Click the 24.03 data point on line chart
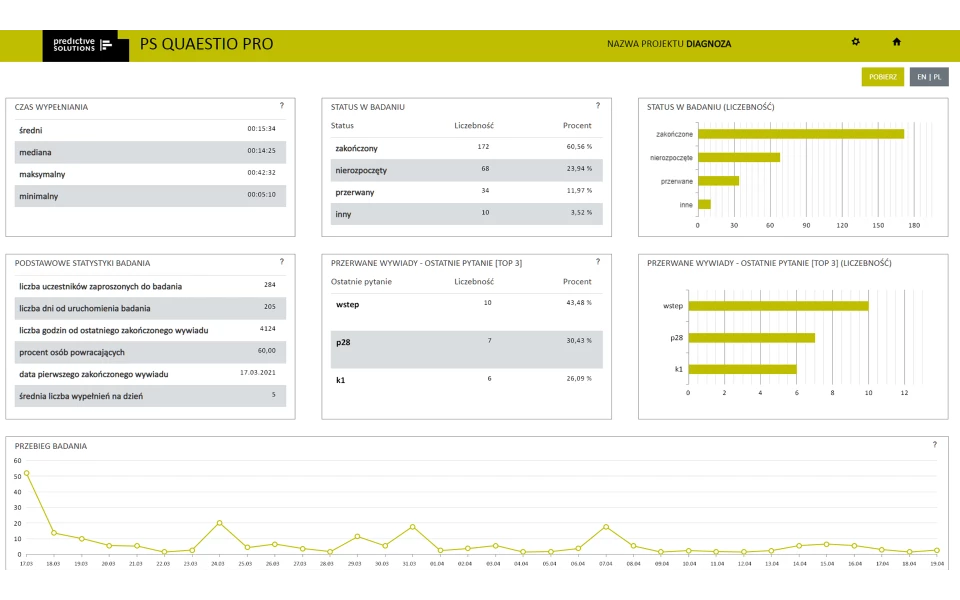The width and height of the screenshot is (960, 600). (x=219, y=523)
